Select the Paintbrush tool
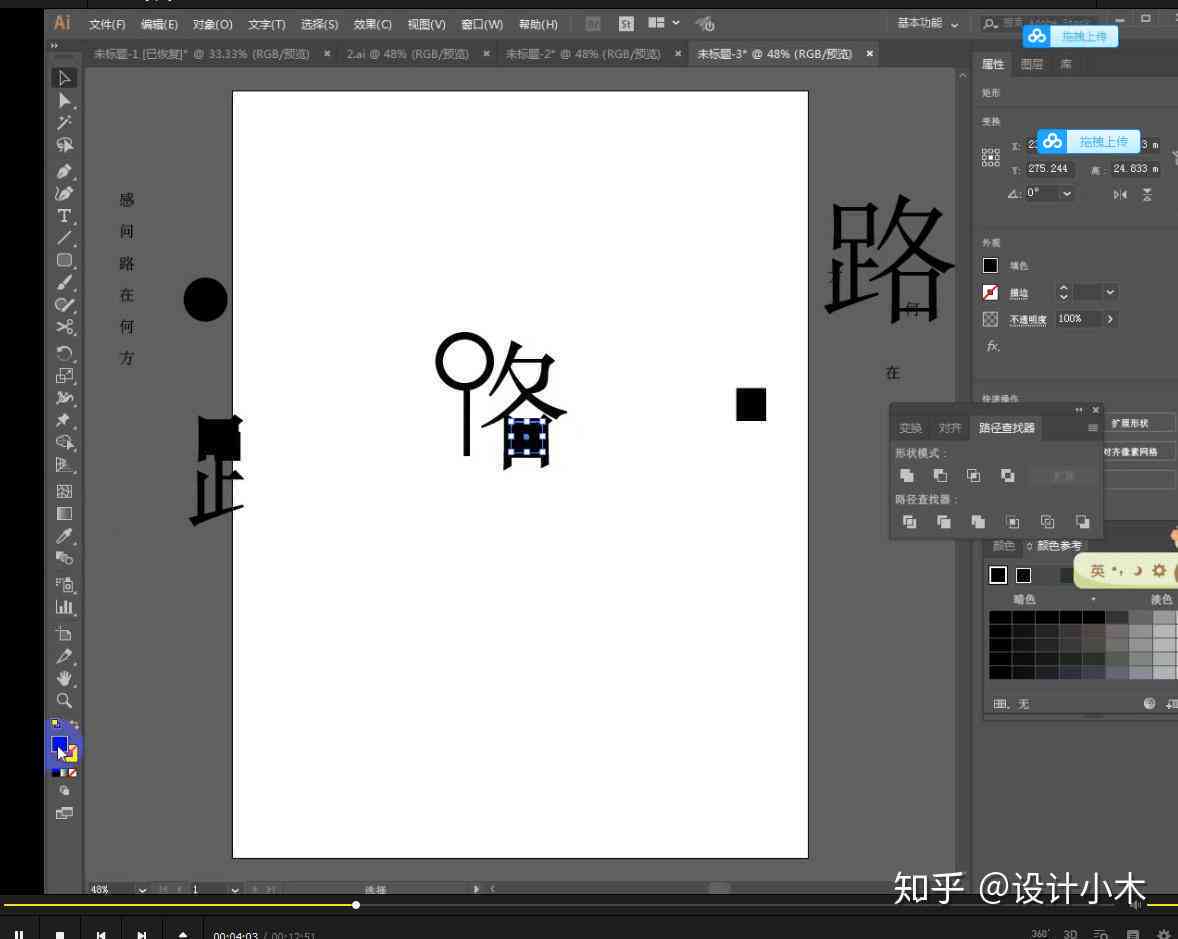Screen dimensions: 1178x939 (x=64, y=282)
